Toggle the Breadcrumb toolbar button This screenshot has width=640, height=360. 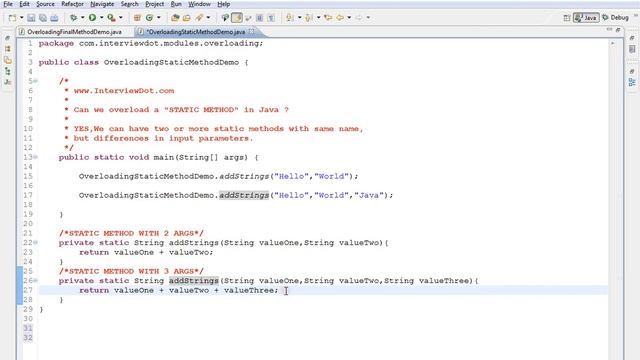click(x=225, y=18)
